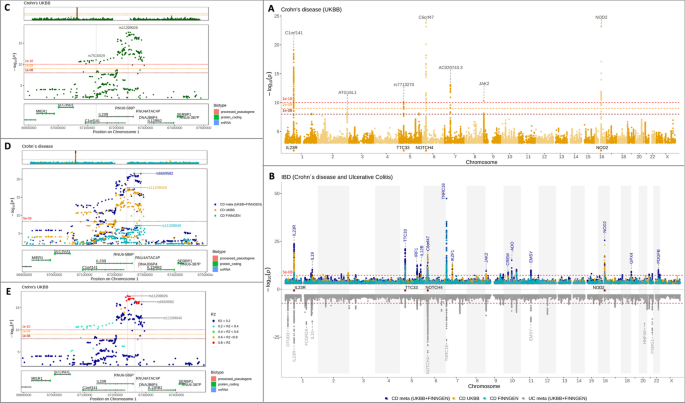685x403 pixels.
Task: Click the EMSY peak label in panel B
Action: (x=531, y=257)
